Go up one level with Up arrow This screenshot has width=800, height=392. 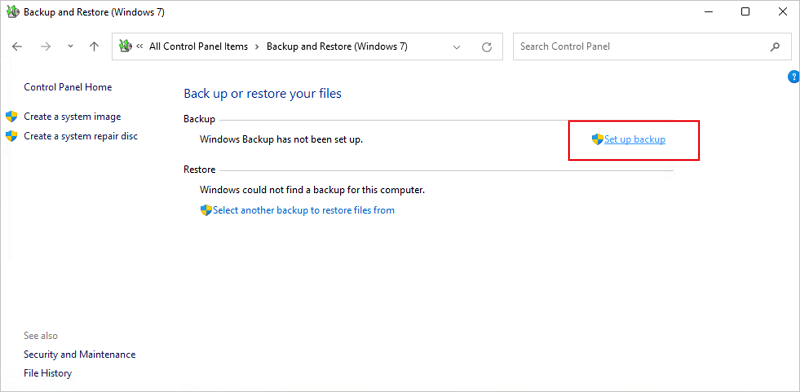click(x=94, y=46)
